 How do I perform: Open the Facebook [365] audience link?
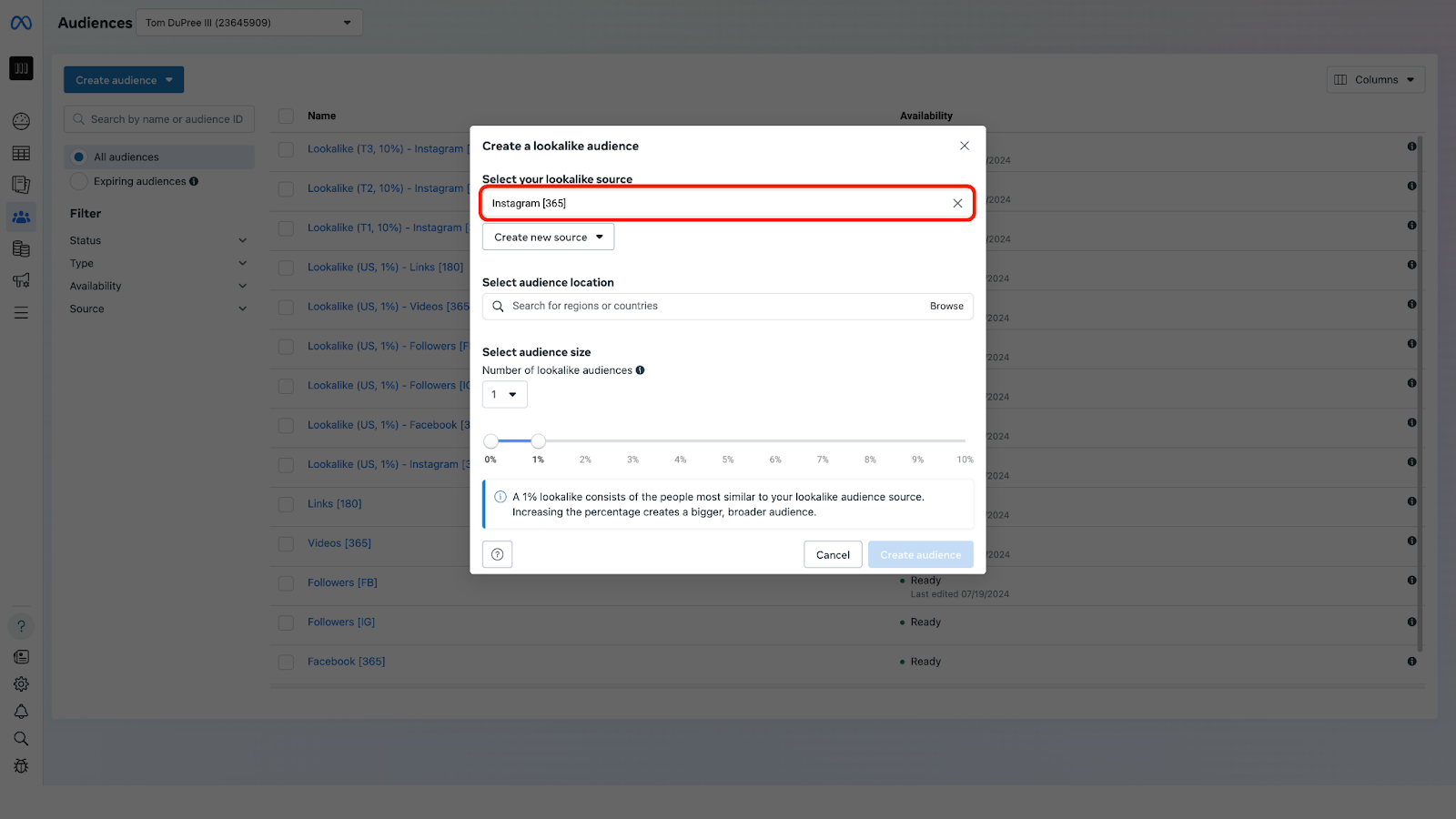(346, 662)
